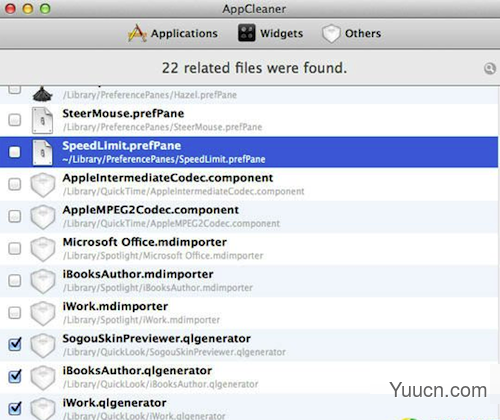
Task: Switch to the Others tab label
Action: (363, 33)
